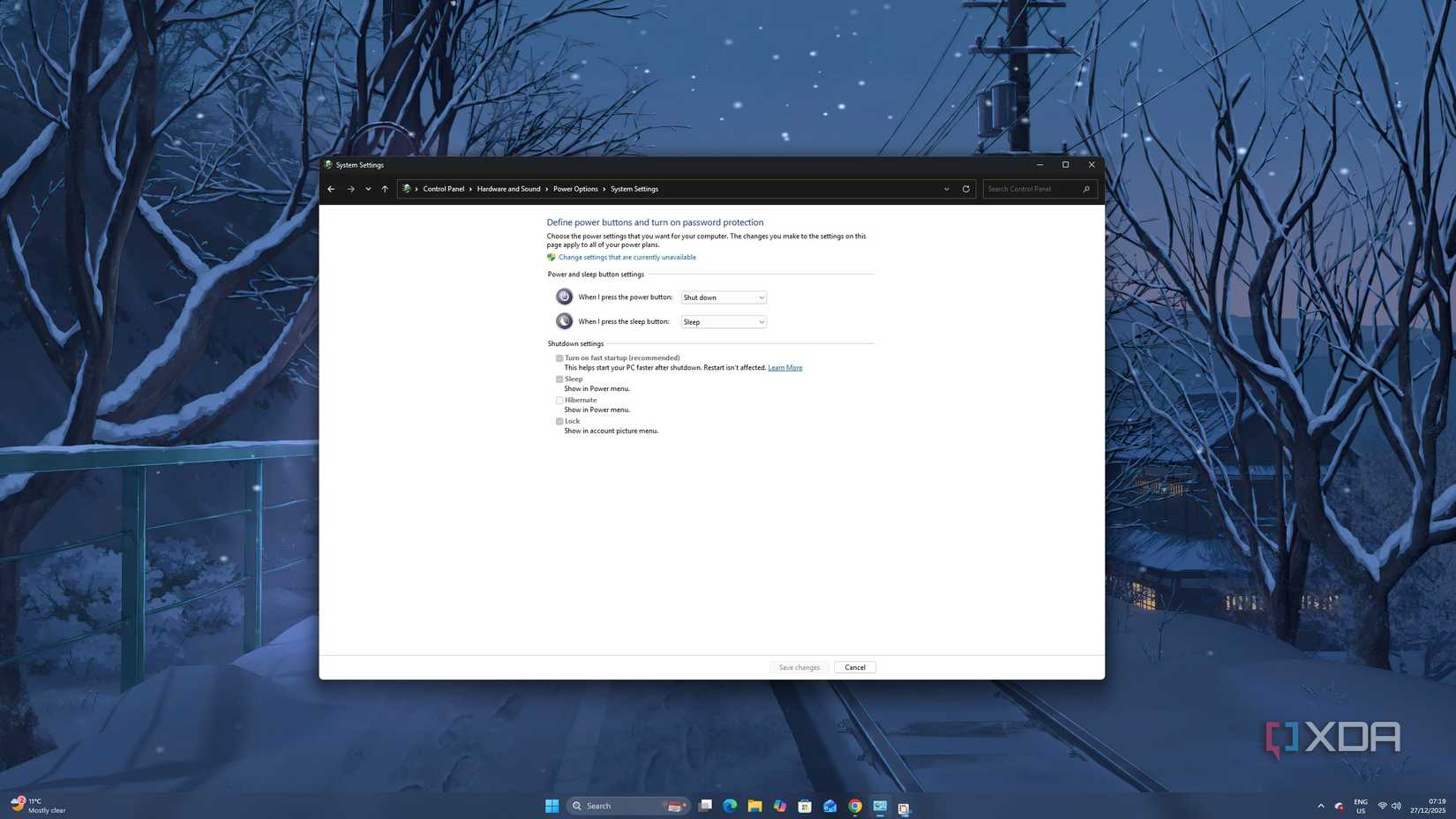1456x819 pixels.
Task: Open the Wi-Fi network tray icon
Action: [1382, 806]
